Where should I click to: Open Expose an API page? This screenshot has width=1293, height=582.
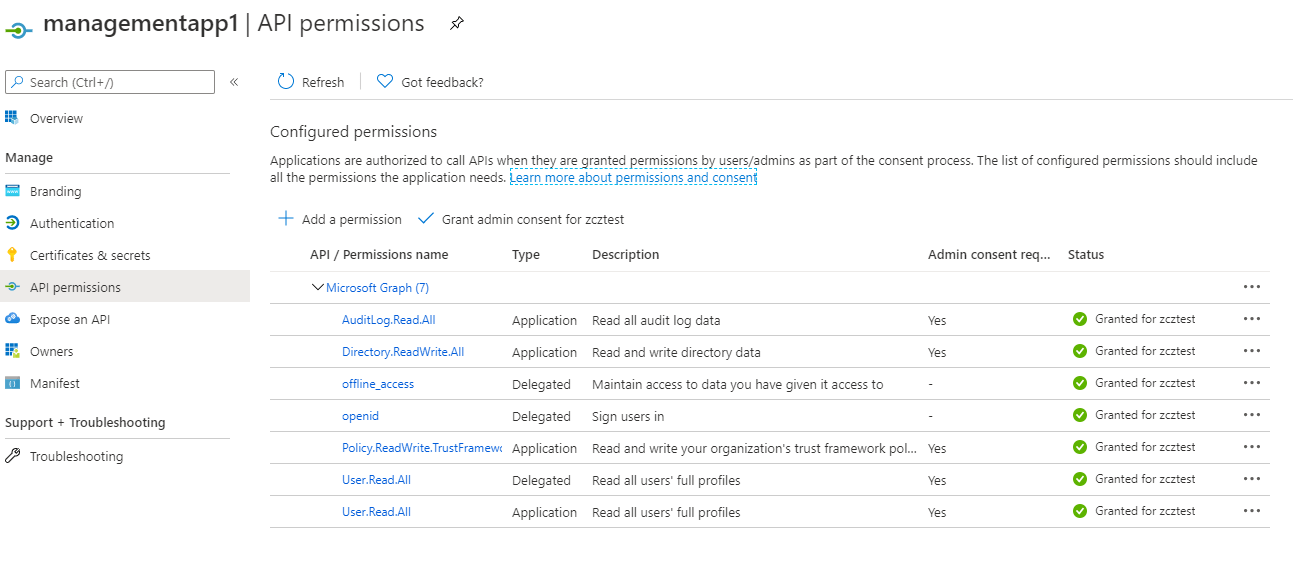[x=70, y=319]
